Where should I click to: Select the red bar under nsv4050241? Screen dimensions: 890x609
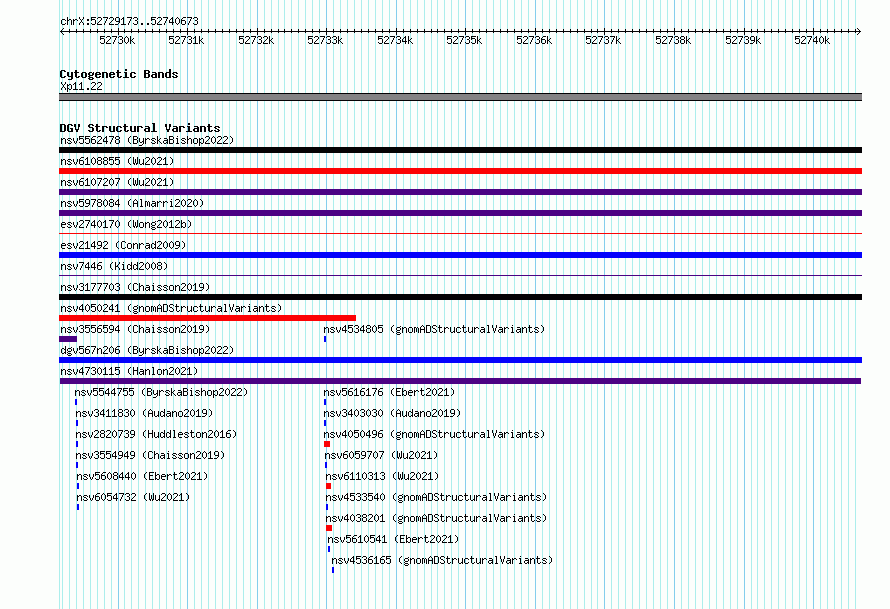coord(207,318)
